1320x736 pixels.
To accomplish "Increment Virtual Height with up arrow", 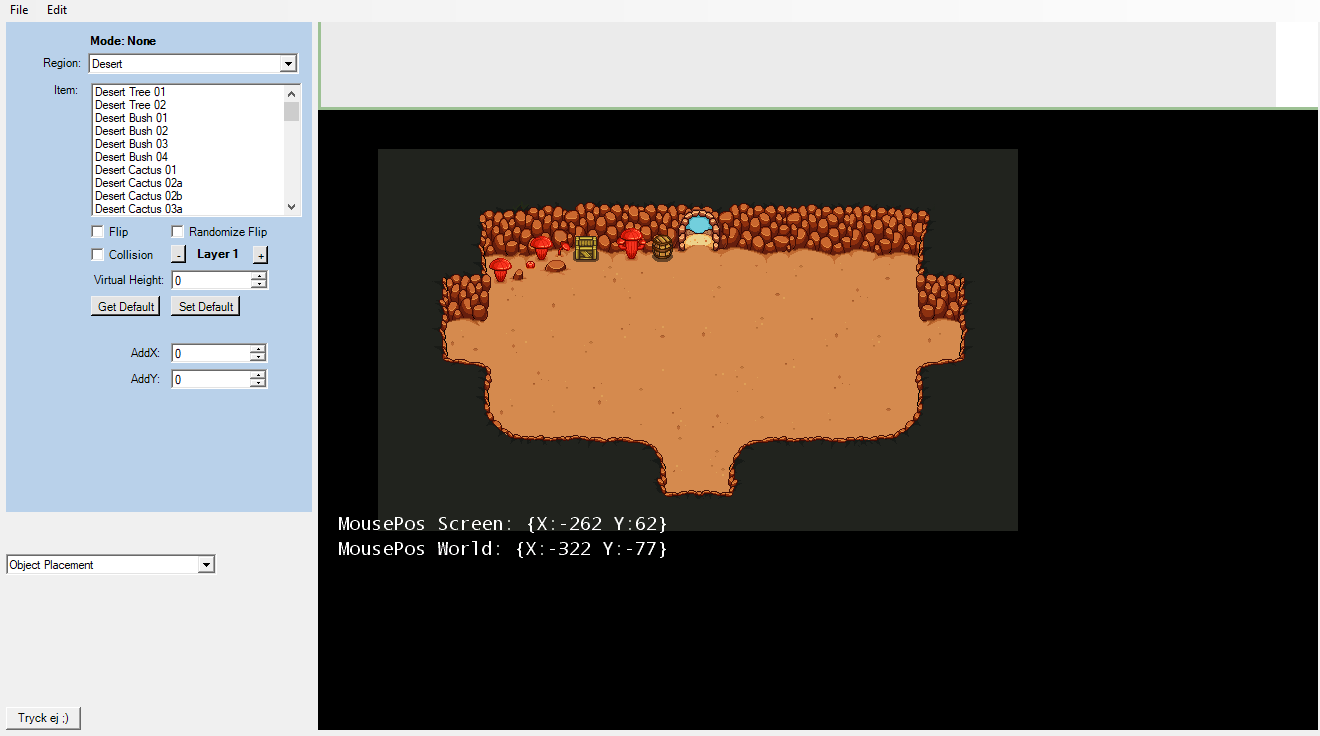I will 259,276.
